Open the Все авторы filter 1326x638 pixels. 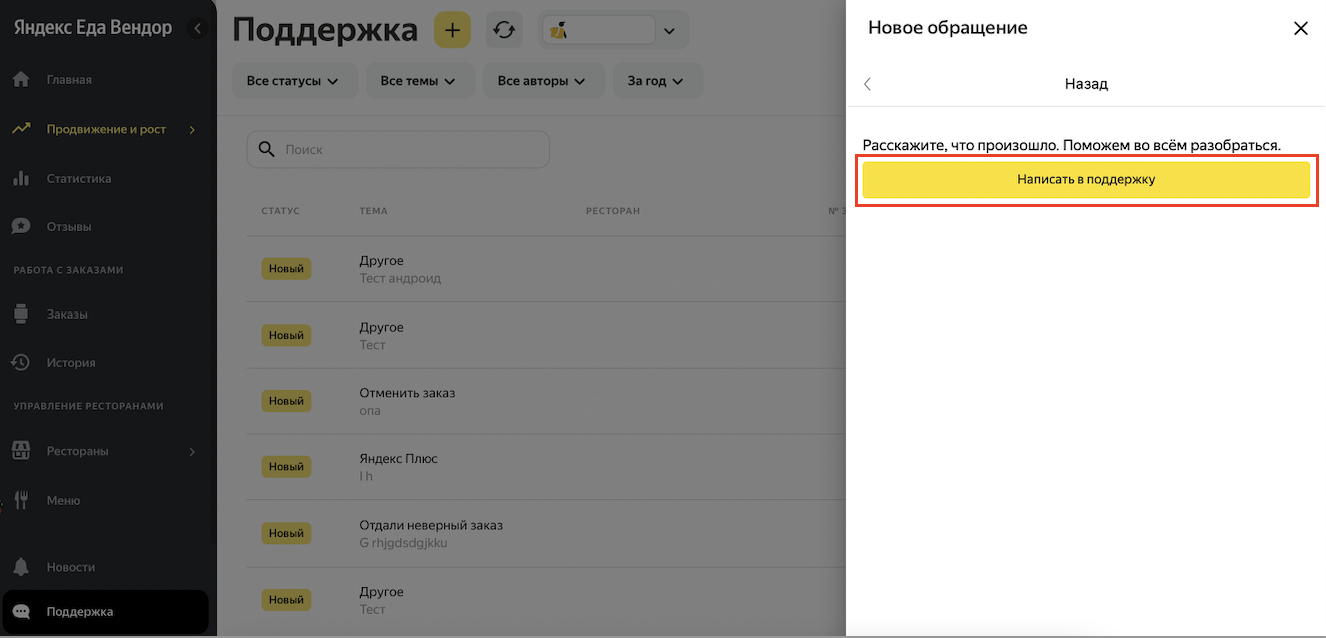pyautogui.click(x=543, y=81)
